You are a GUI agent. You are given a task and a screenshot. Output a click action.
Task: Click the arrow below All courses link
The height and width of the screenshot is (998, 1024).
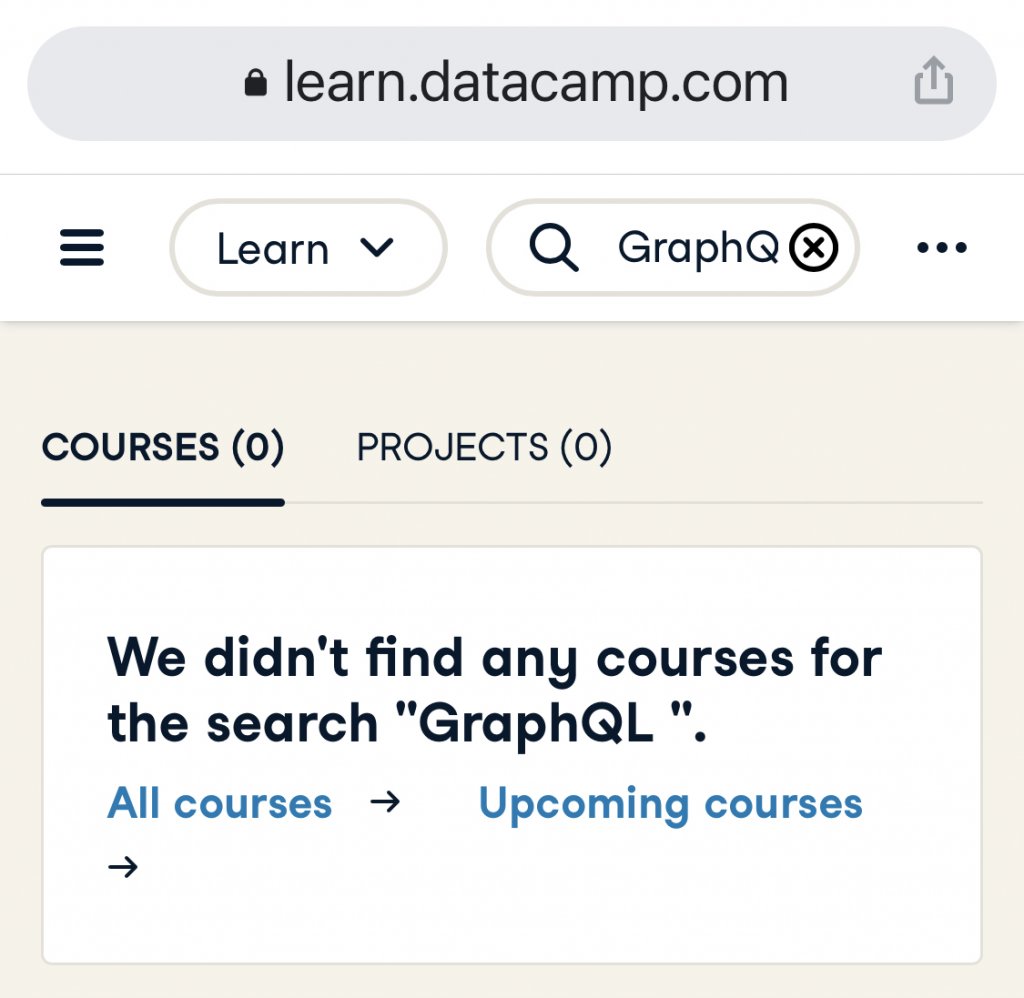click(x=123, y=867)
